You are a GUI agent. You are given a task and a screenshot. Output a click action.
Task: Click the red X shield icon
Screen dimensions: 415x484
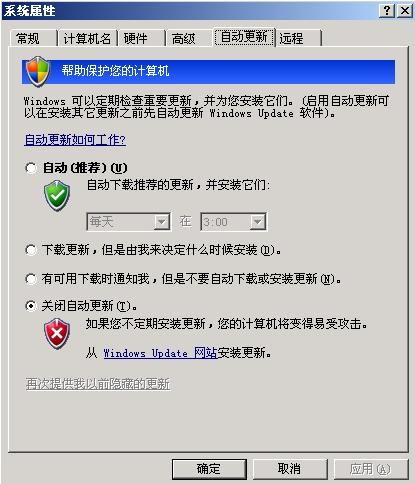[x=57, y=334]
